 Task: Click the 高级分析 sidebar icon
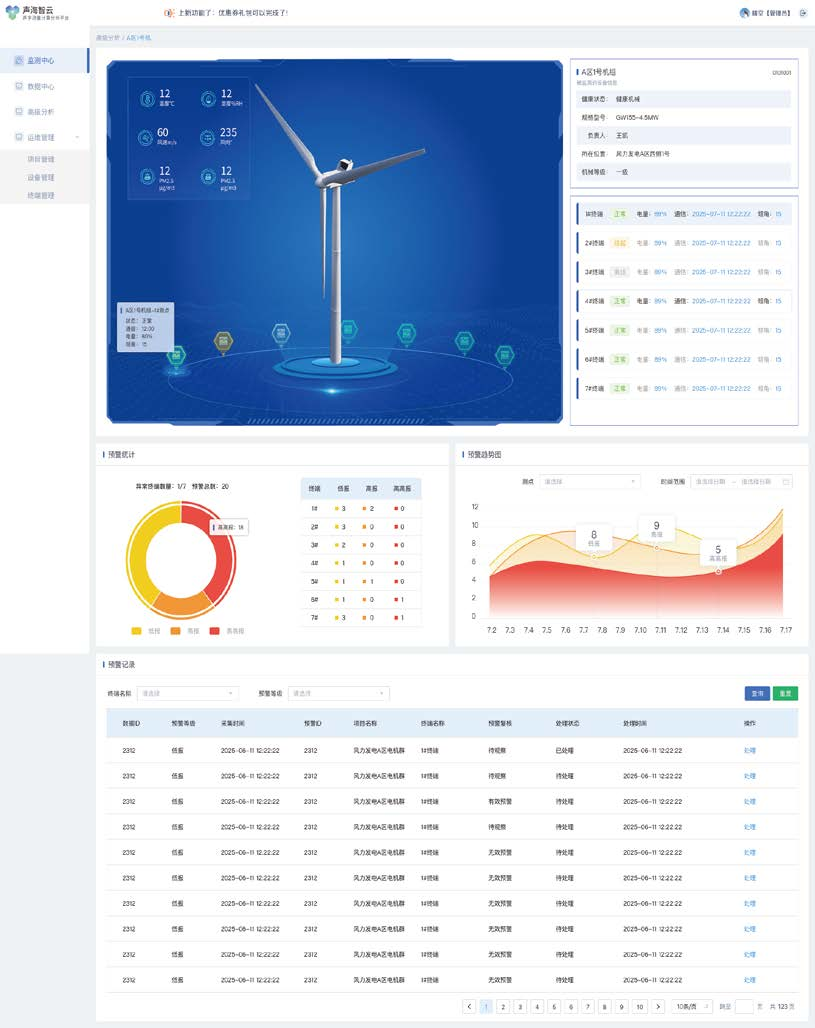[19, 112]
